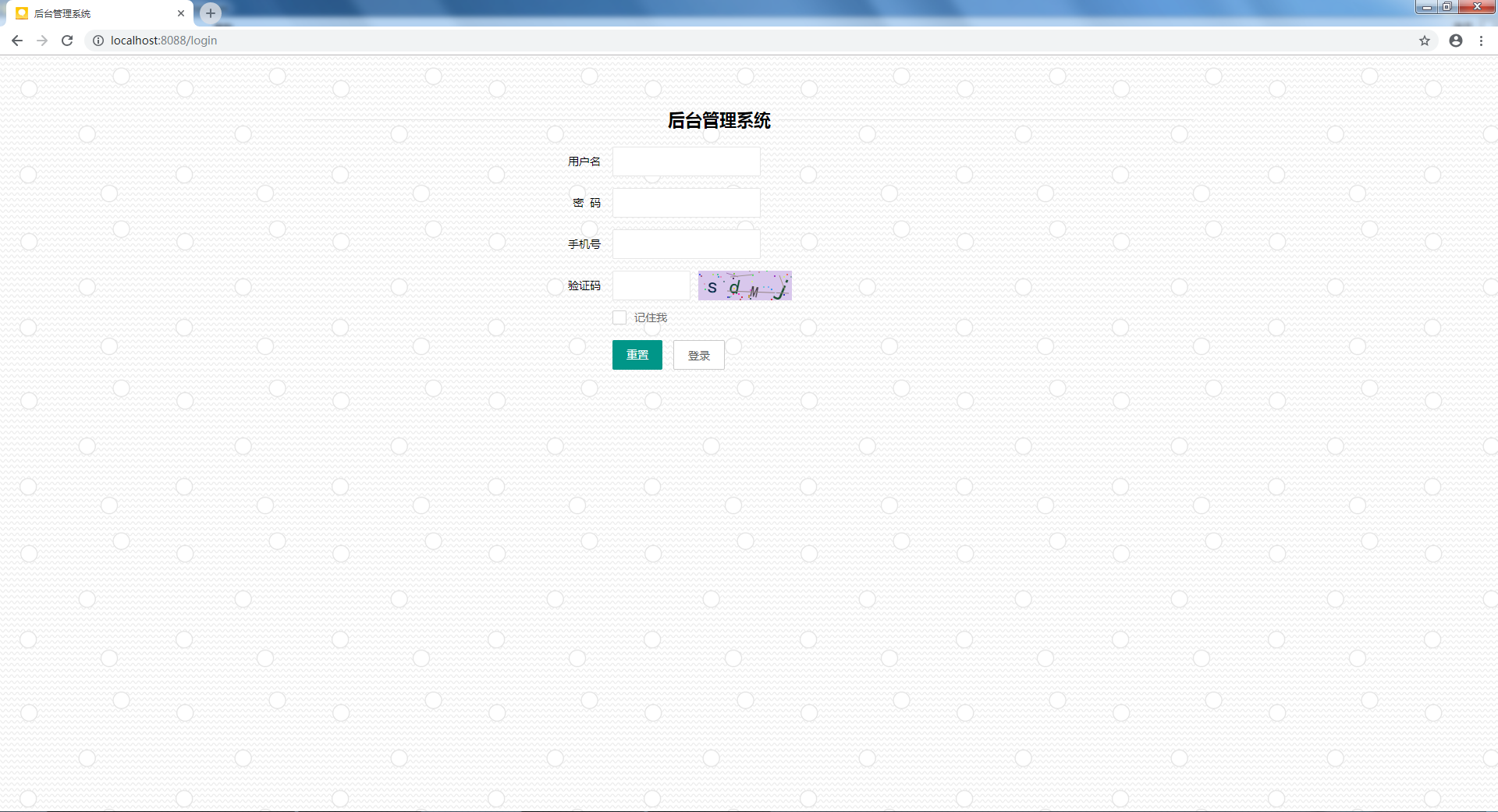Close the 后台管理系统 tab
Screen dimensions: 1498x812
(181, 13)
